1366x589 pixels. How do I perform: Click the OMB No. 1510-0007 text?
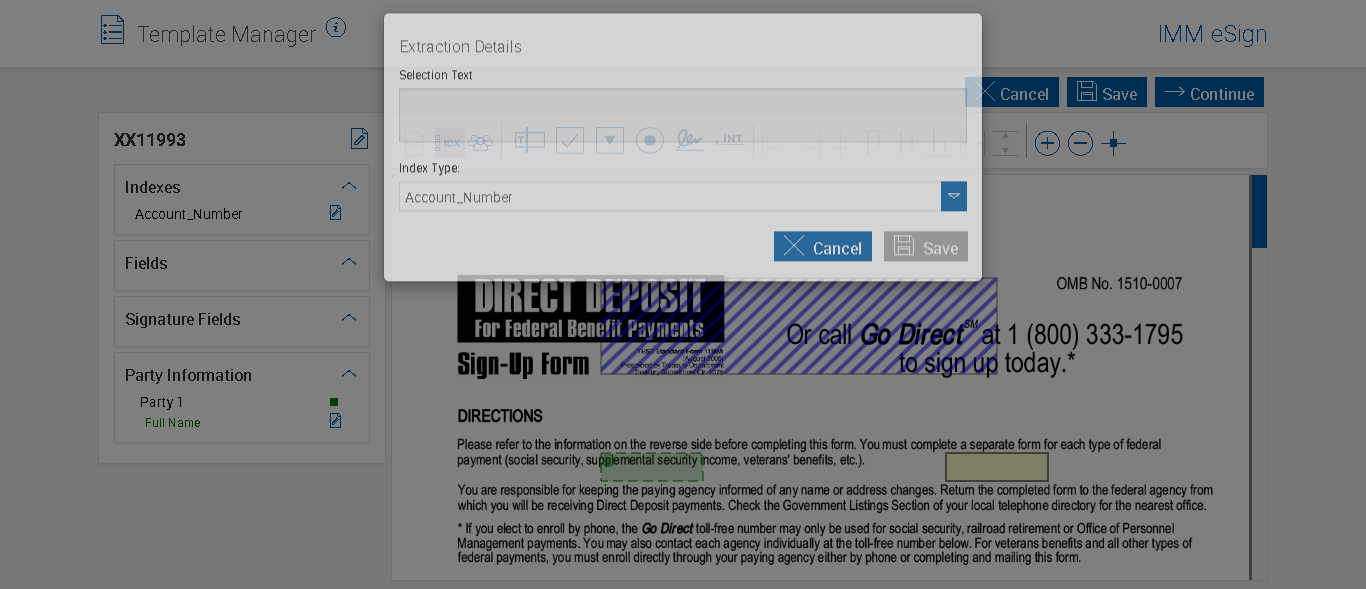pos(1119,284)
